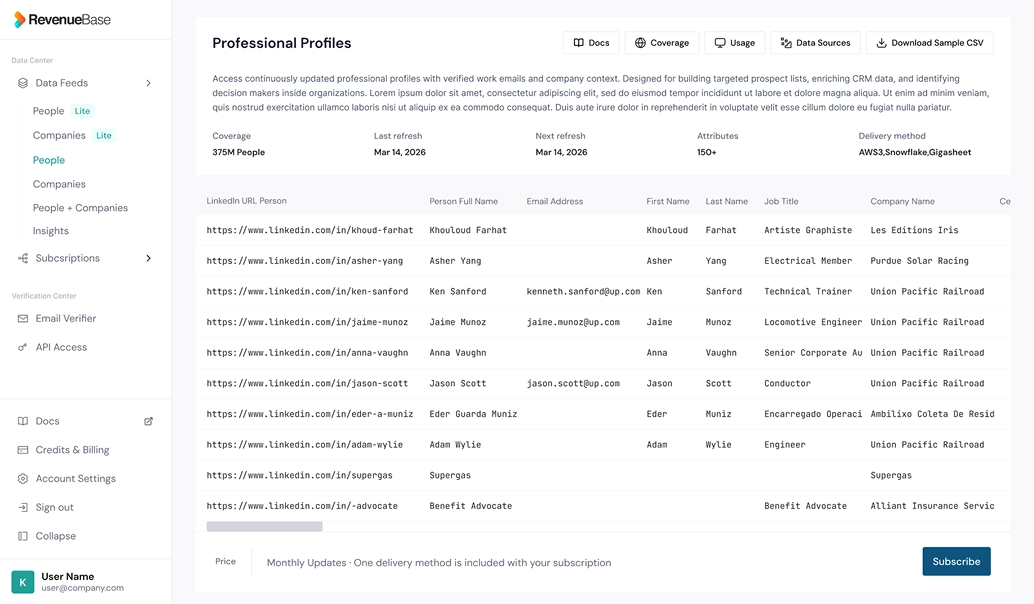This screenshot has width=1034, height=604.
Task: Switch to the Companies Lite feed
Action: click(x=62, y=136)
